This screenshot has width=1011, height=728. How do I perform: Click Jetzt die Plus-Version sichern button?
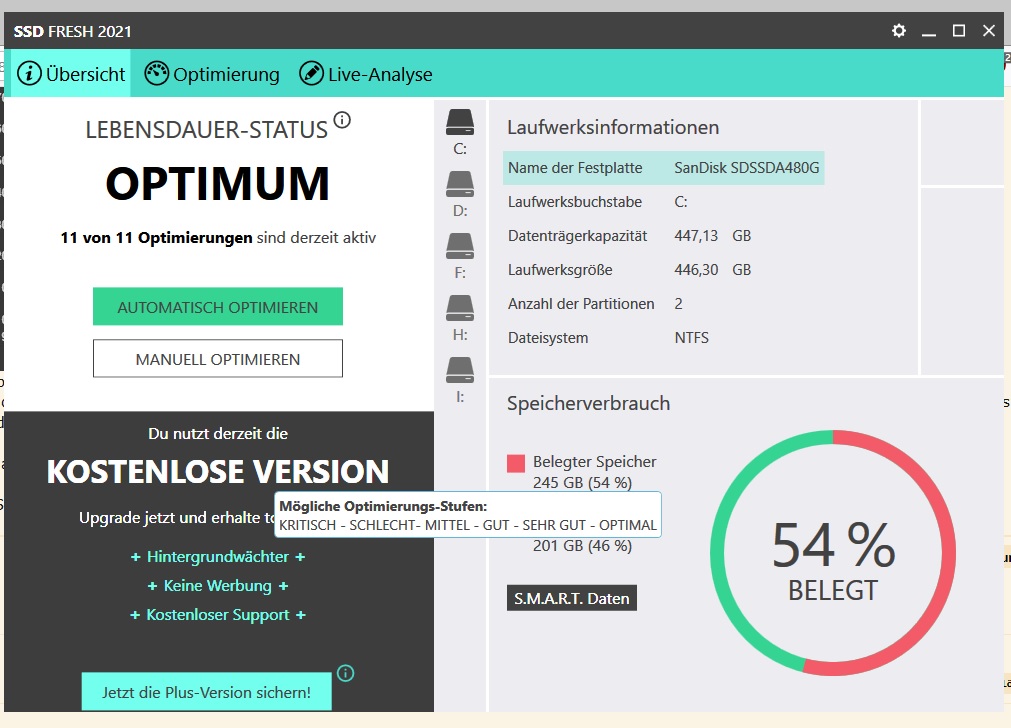click(206, 692)
